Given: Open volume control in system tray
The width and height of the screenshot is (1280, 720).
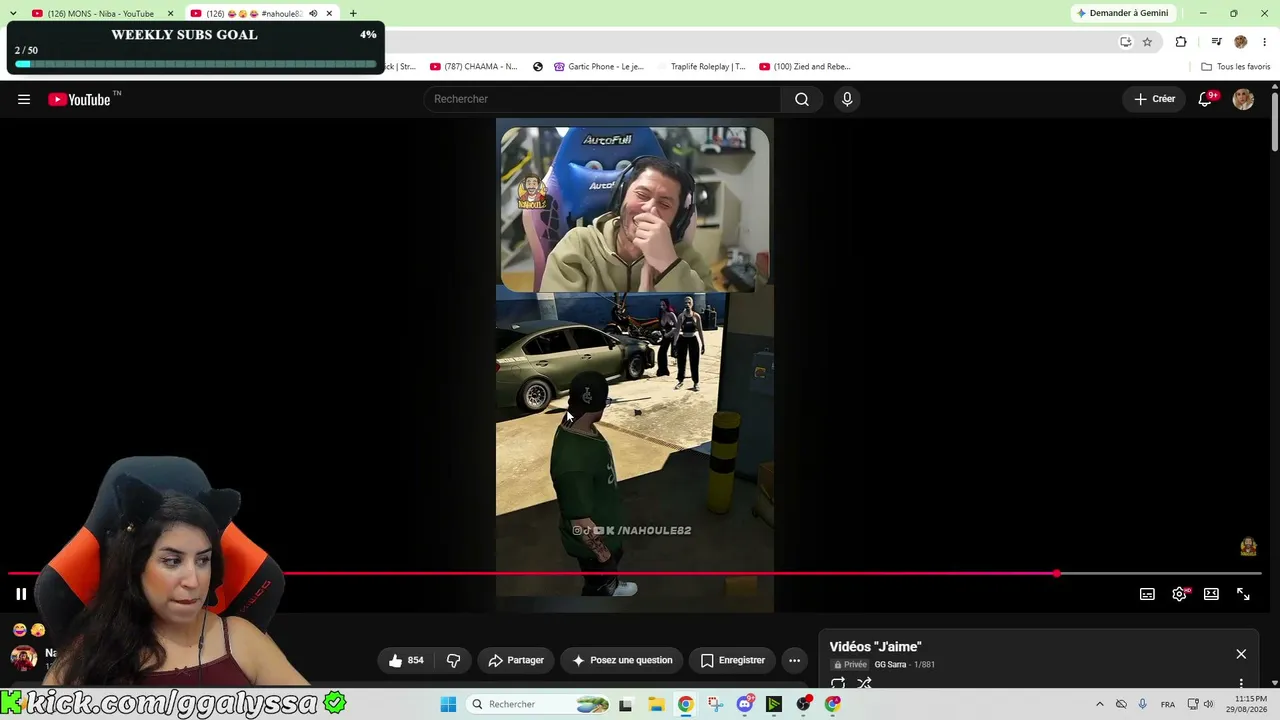Looking at the screenshot, I should point(1209,704).
